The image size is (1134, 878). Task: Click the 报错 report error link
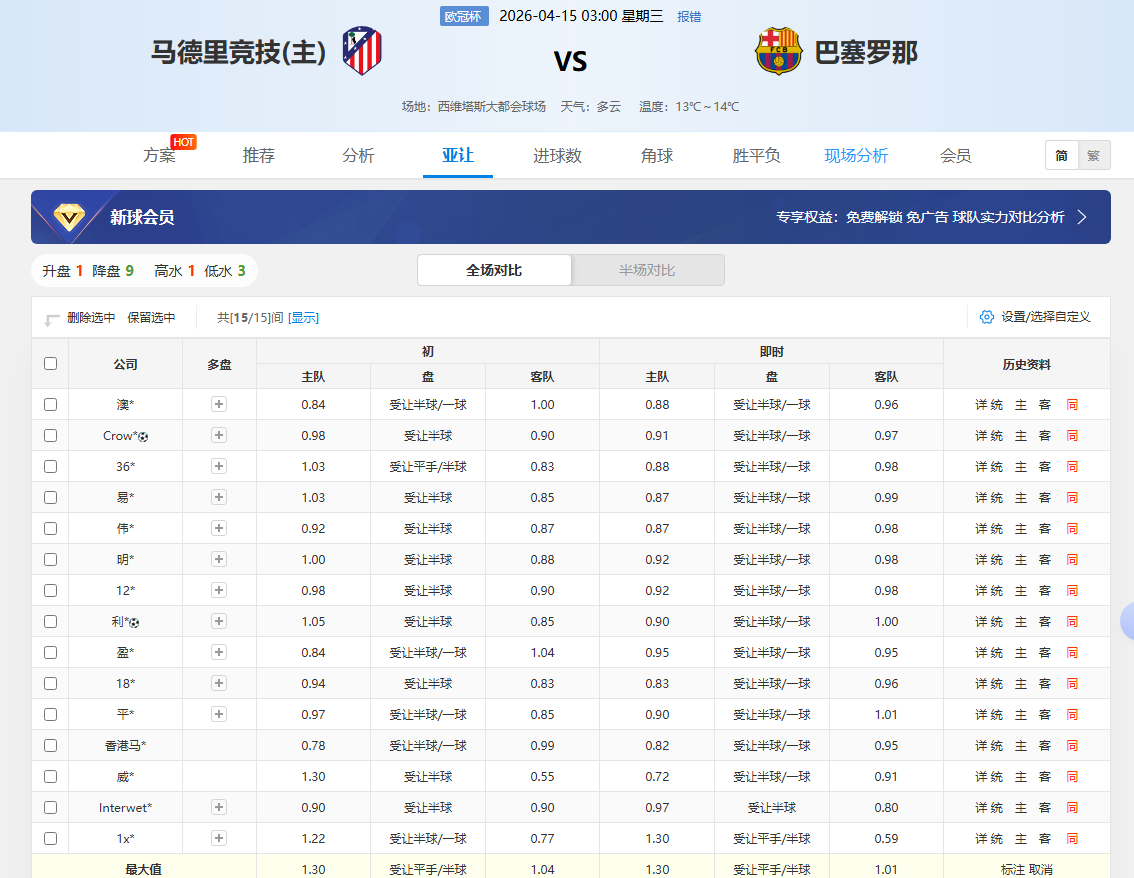click(689, 17)
